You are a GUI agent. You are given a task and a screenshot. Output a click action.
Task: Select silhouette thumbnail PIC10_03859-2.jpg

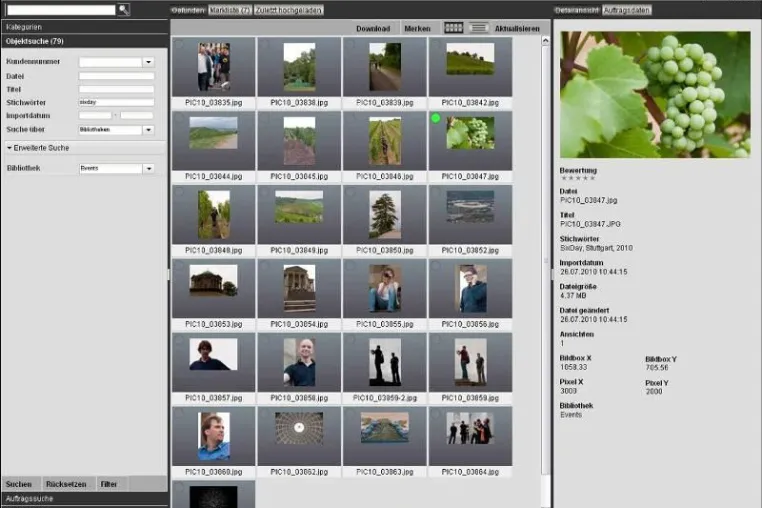pos(385,363)
